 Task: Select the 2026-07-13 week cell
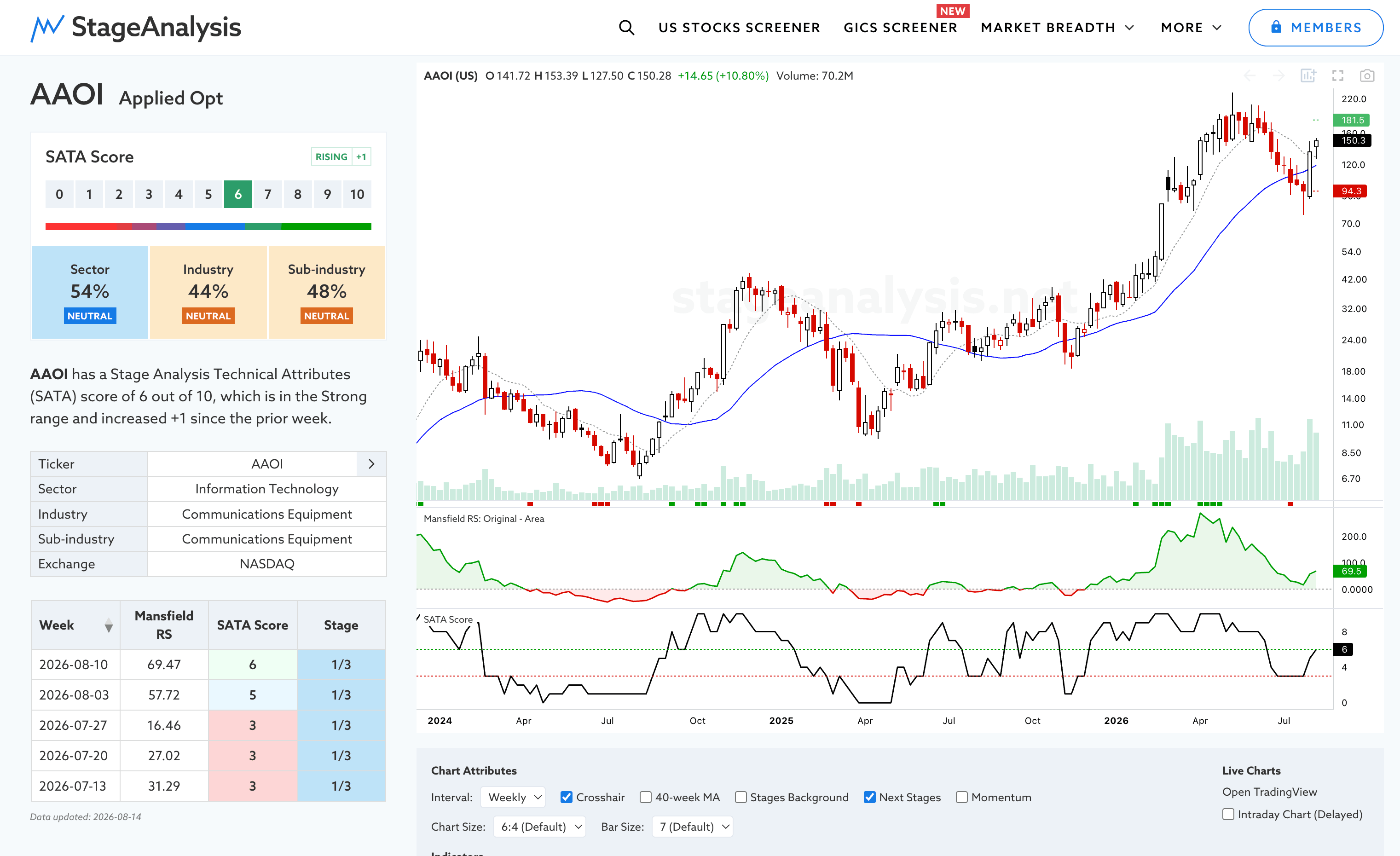click(75, 786)
